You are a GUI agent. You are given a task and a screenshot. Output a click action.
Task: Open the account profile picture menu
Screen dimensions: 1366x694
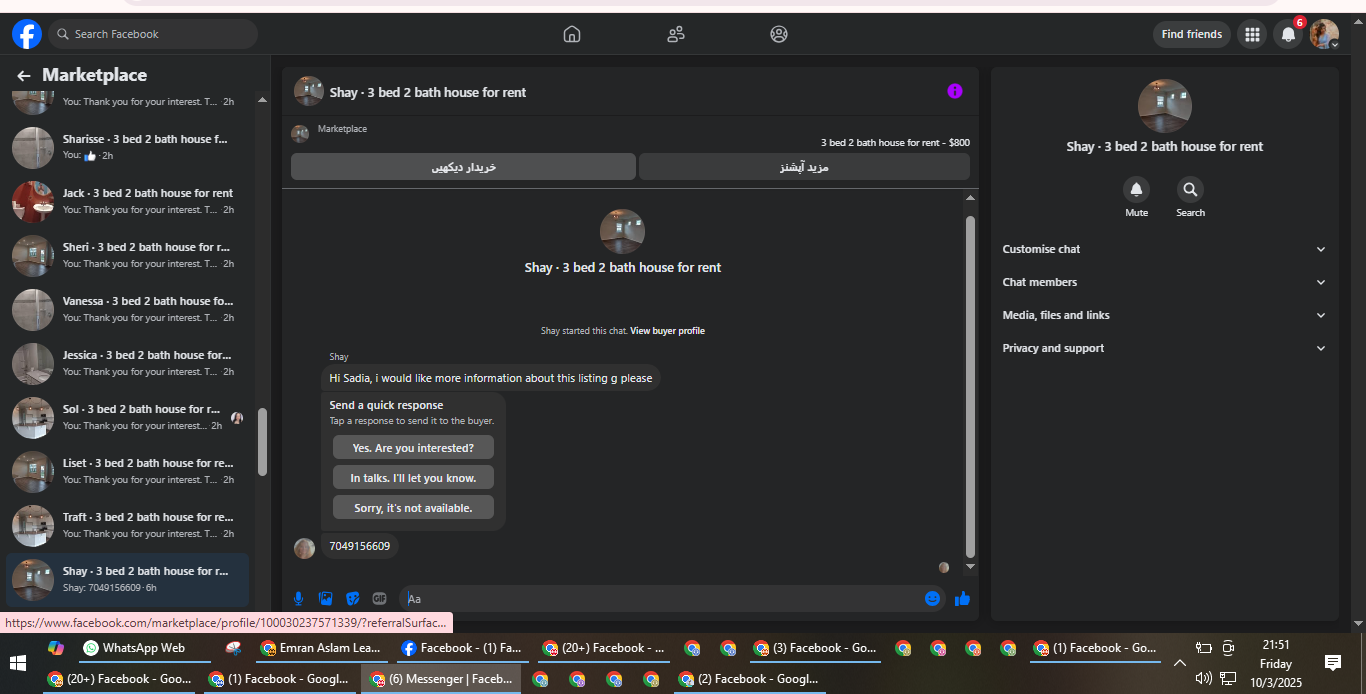[x=1324, y=34]
